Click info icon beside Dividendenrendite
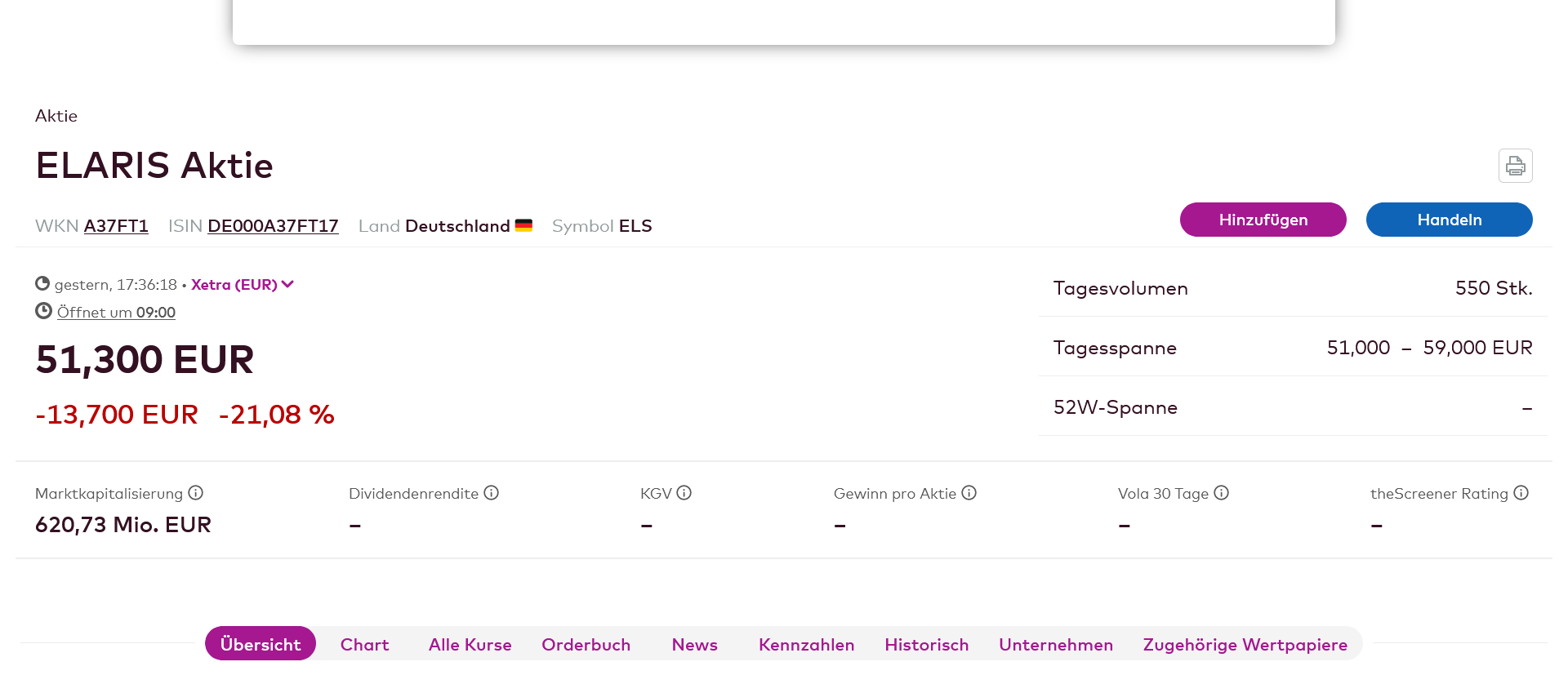The image size is (1568, 684). [491, 493]
